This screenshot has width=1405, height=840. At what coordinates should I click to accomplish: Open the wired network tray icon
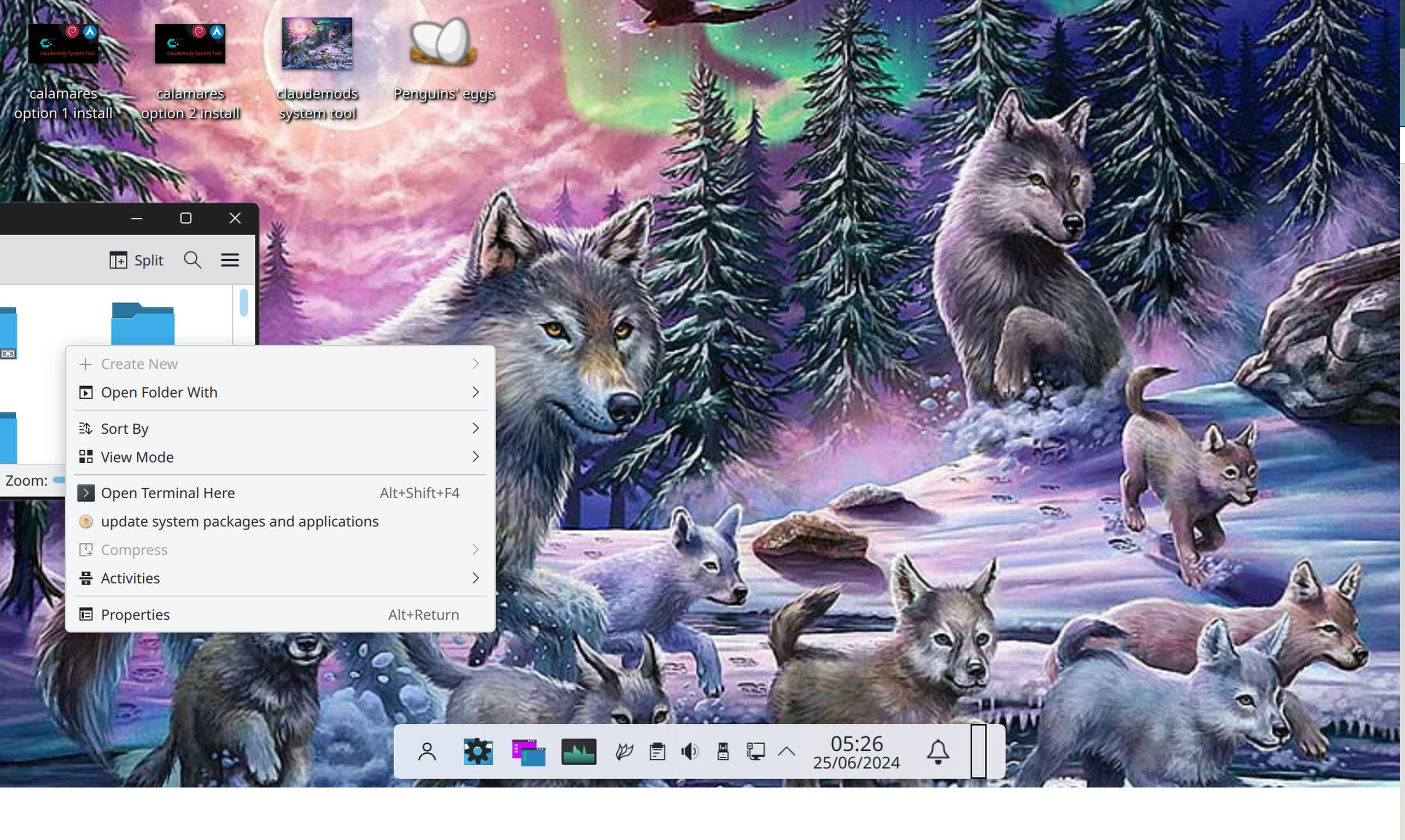(756, 752)
